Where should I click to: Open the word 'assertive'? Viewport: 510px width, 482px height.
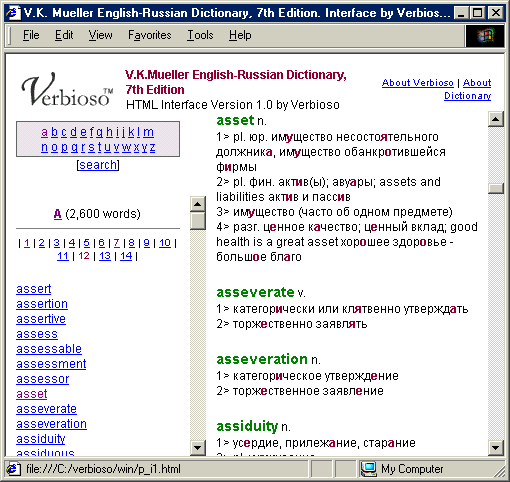coord(41,319)
